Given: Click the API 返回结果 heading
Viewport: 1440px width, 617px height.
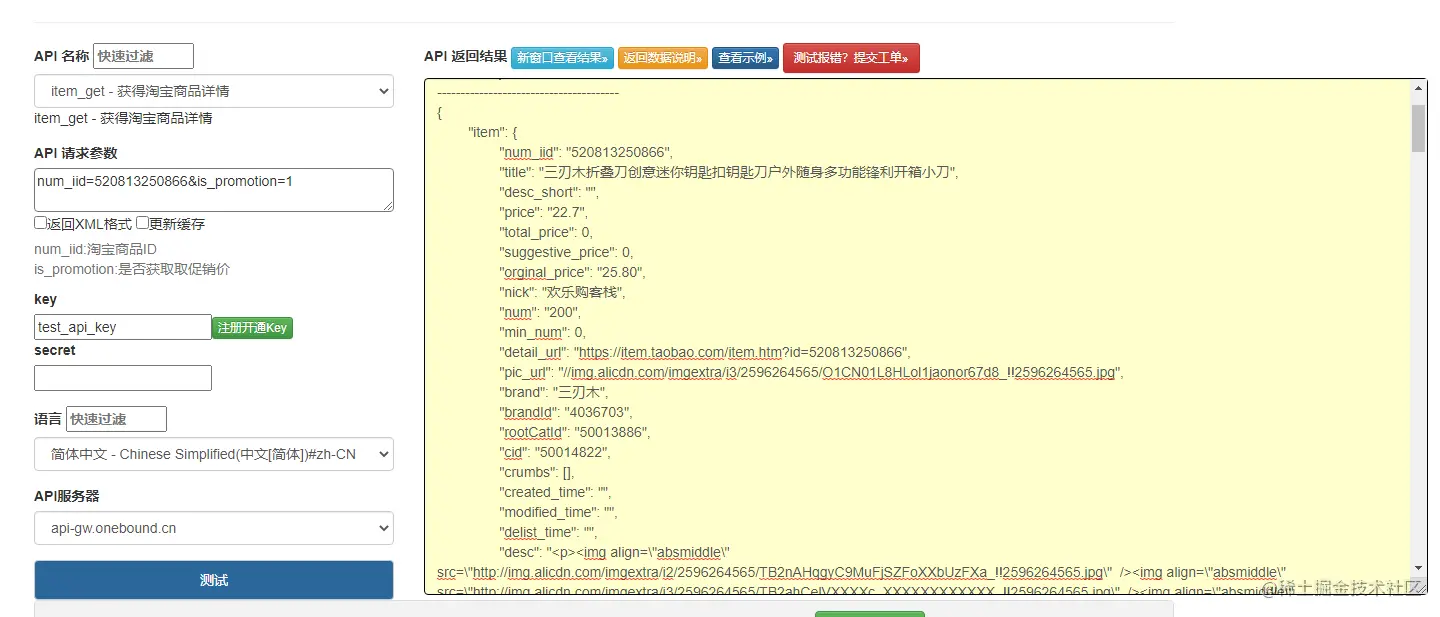Looking at the screenshot, I should click(465, 56).
